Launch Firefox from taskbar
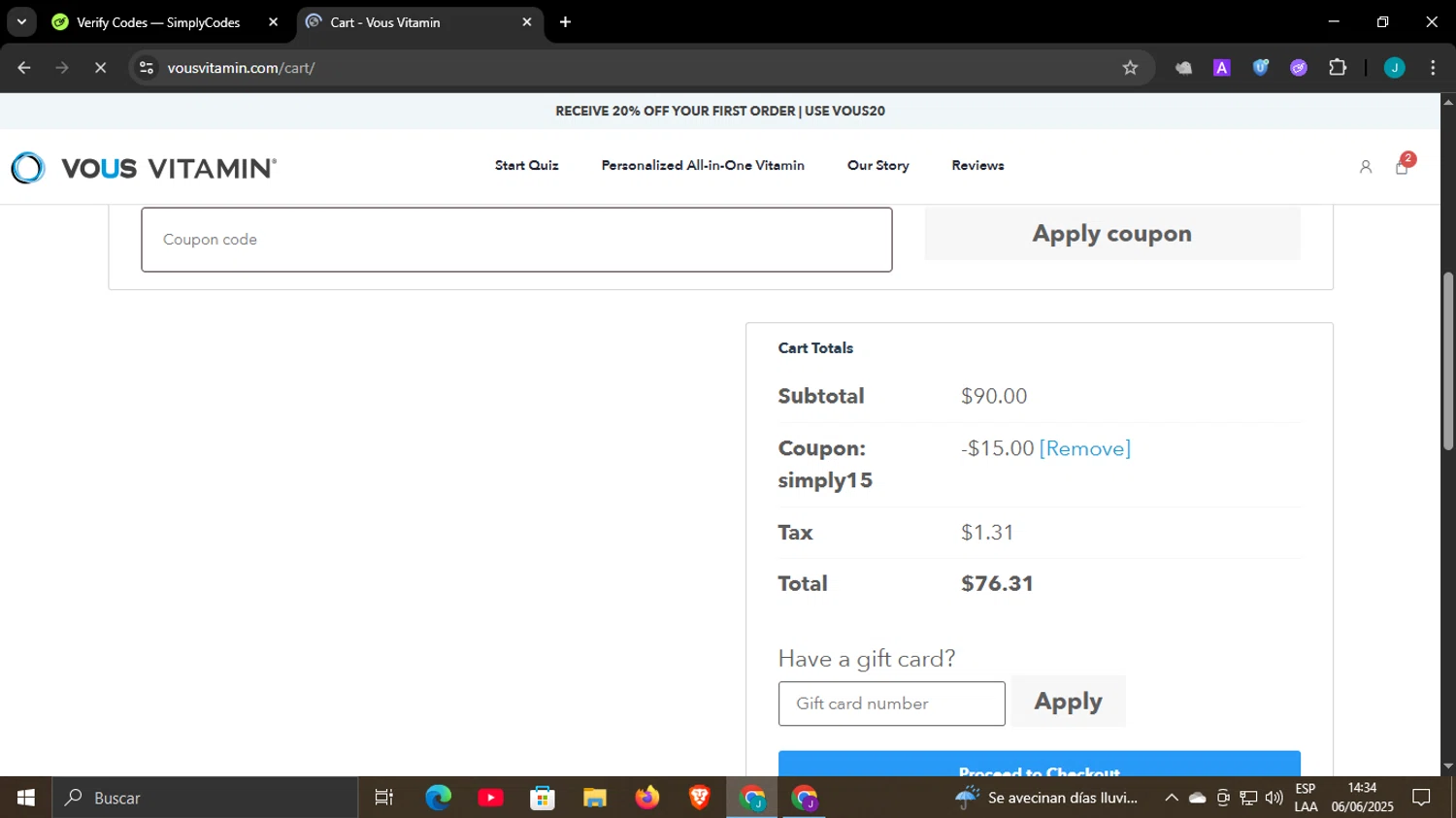Screen dimensions: 1456x818 coord(647,798)
